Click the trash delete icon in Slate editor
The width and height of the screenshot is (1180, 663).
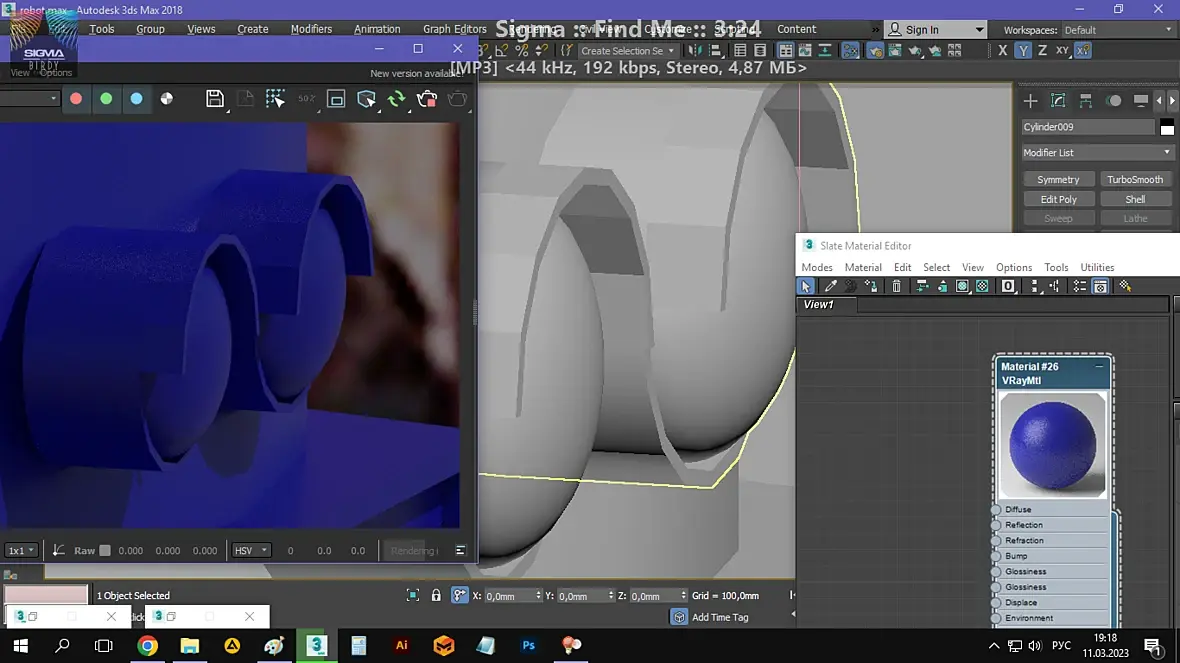[x=896, y=286]
